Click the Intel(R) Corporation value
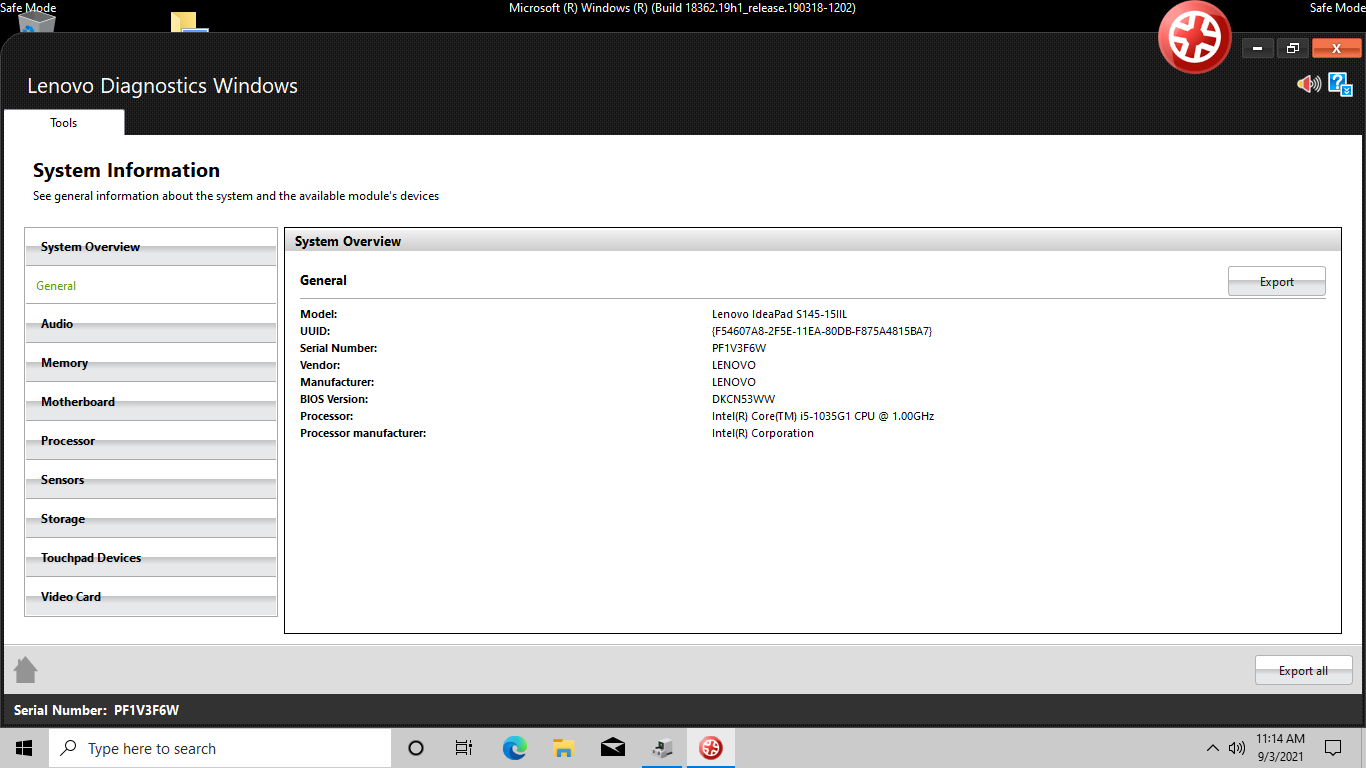This screenshot has height=768, width=1366. click(763, 433)
